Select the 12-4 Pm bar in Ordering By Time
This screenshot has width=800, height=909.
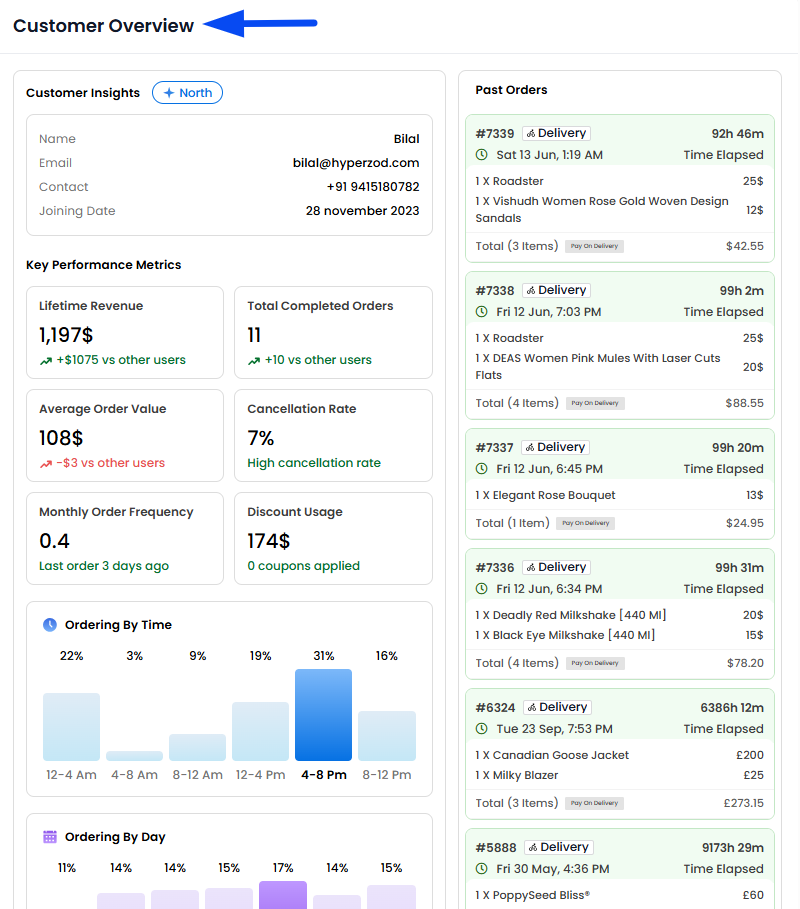pyautogui.click(x=260, y=732)
